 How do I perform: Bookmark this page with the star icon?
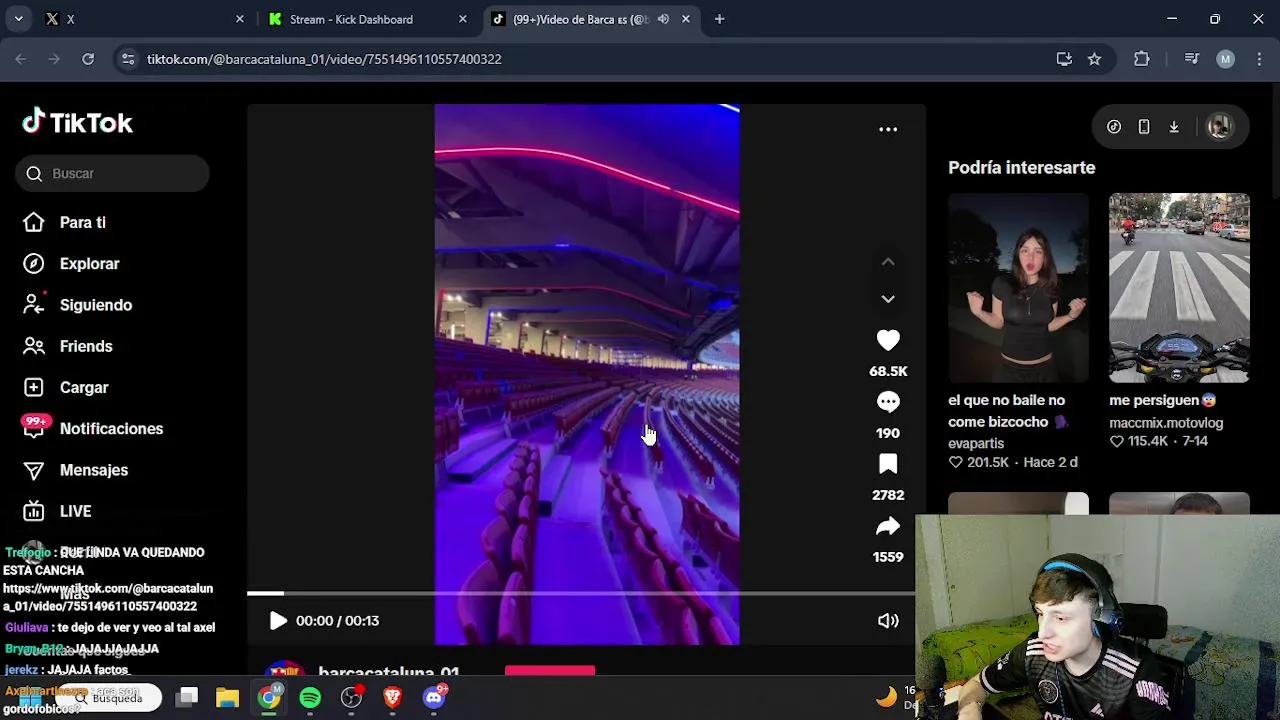pyautogui.click(x=1094, y=59)
